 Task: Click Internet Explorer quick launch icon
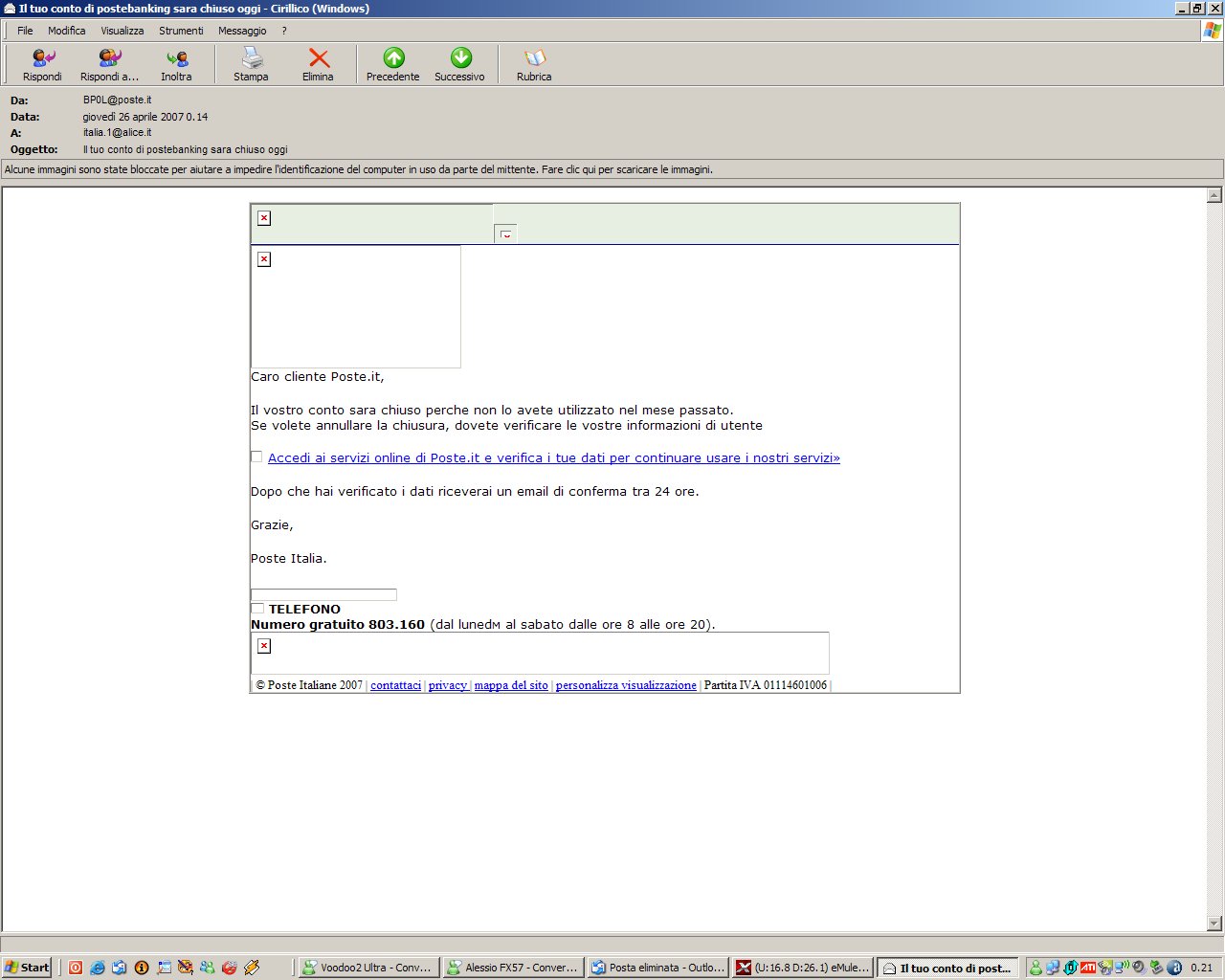coord(98,968)
